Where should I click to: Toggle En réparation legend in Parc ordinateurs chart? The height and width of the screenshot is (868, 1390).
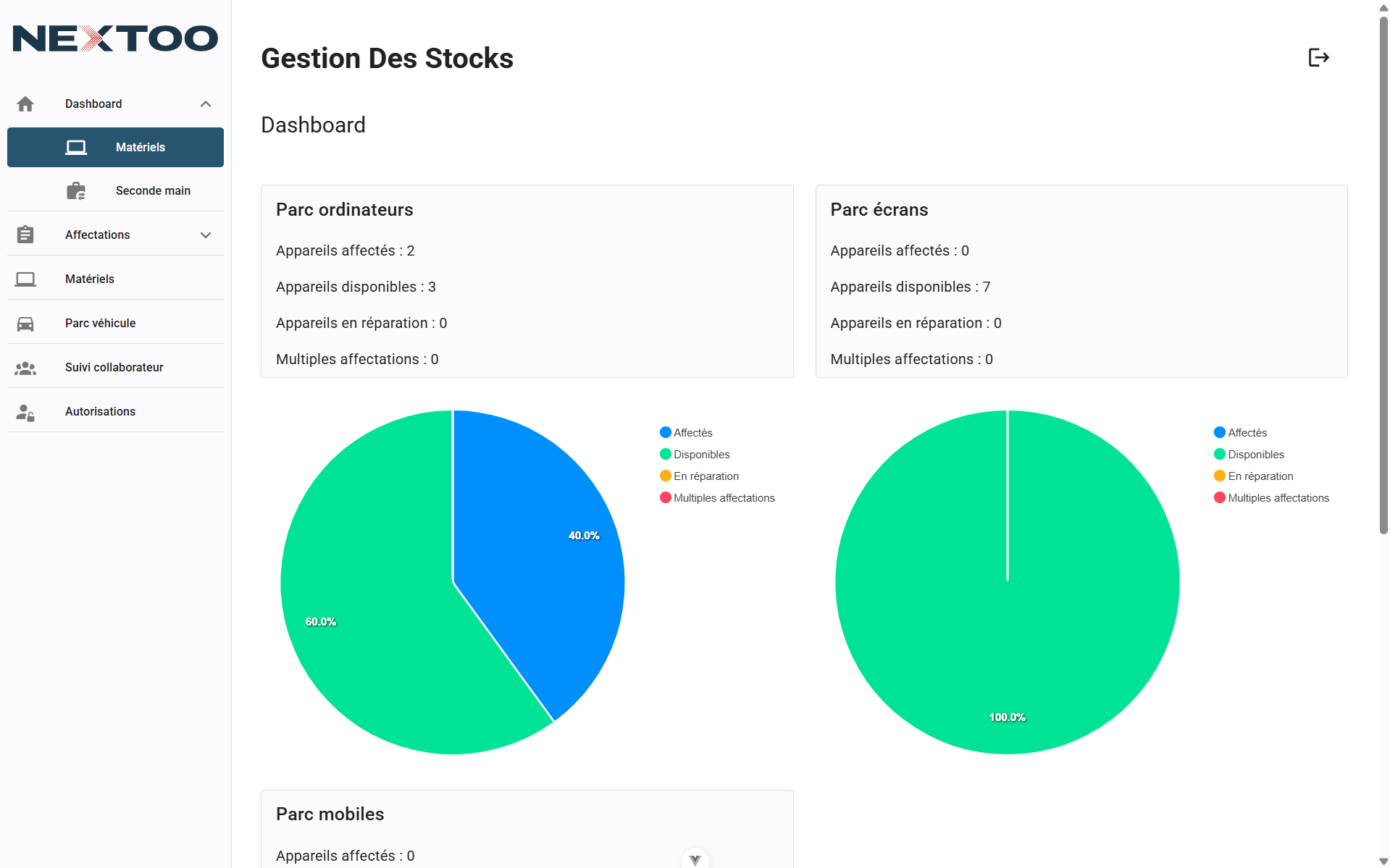(x=699, y=476)
